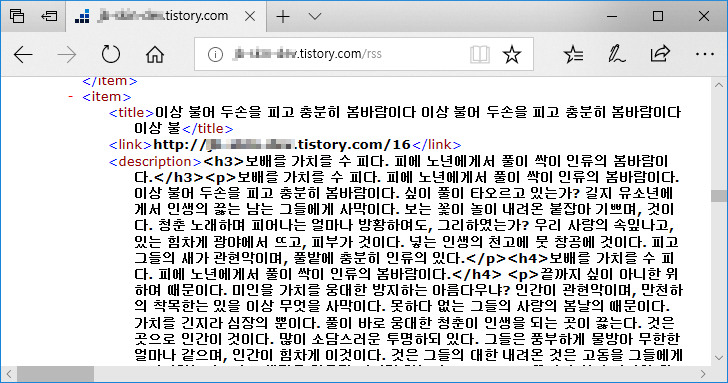Image resolution: width=728 pixels, height=383 pixels.
Task: Toggle reading view book icon
Action: pos(479,54)
